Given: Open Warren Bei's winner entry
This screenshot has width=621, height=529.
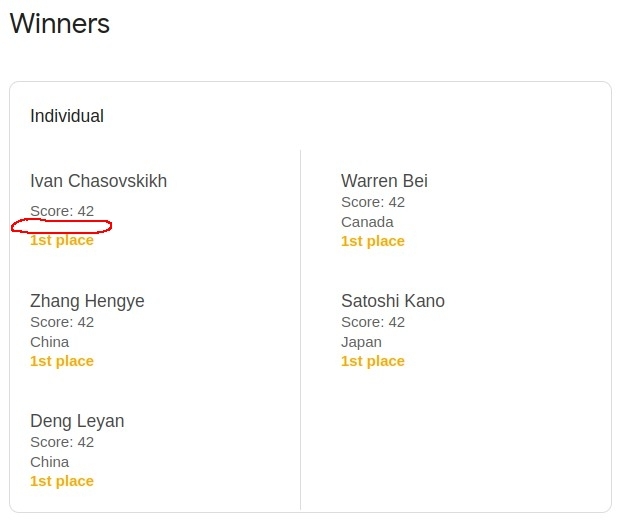Looking at the screenshot, I should click(x=384, y=181).
